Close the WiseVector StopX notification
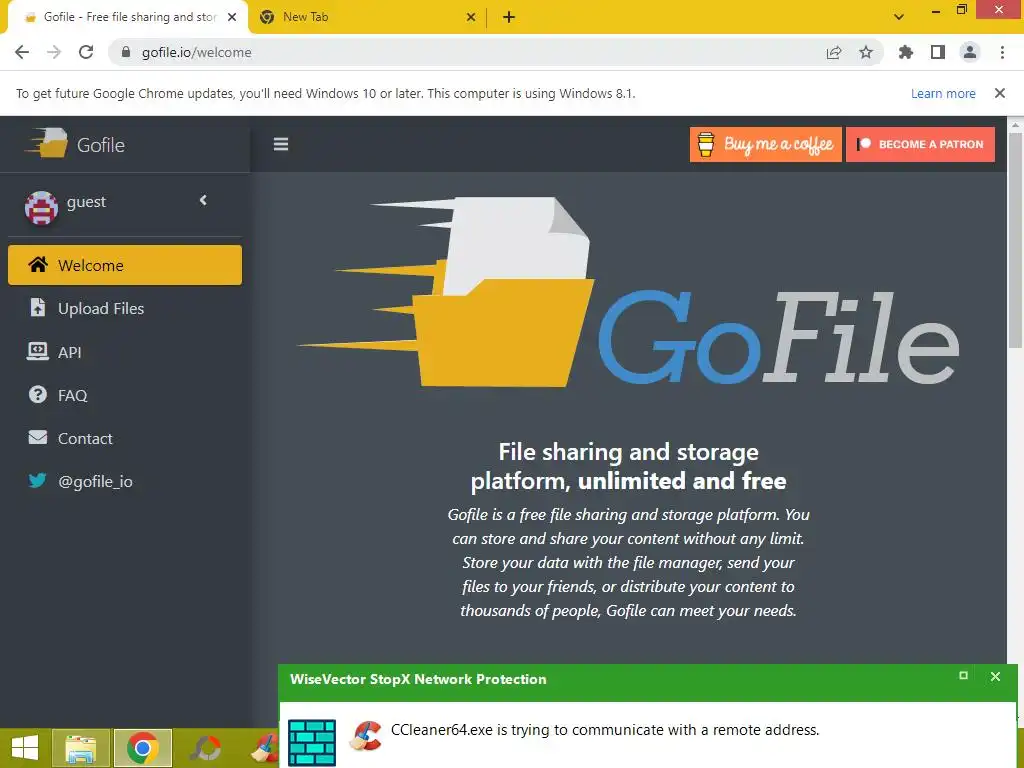The height and width of the screenshot is (768, 1024). pyautogui.click(x=995, y=677)
